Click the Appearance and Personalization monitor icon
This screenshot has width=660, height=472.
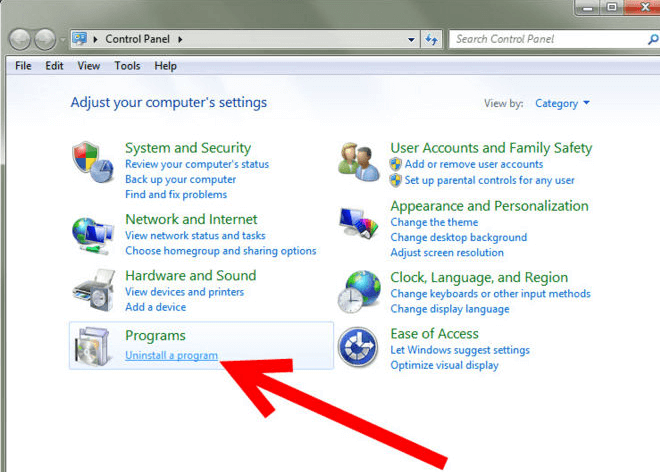point(359,223)
